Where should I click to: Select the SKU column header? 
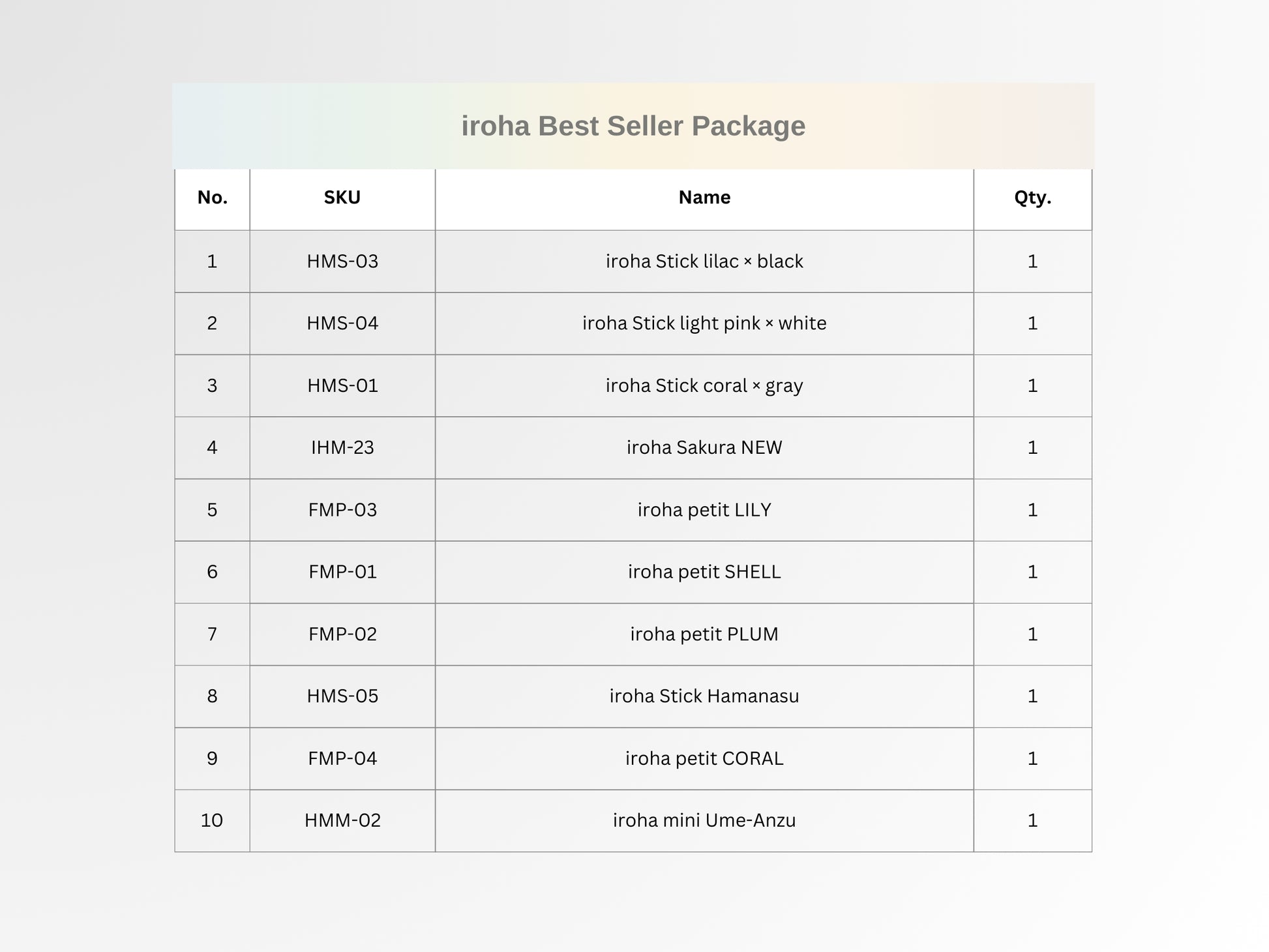click(x=342, y=198)
